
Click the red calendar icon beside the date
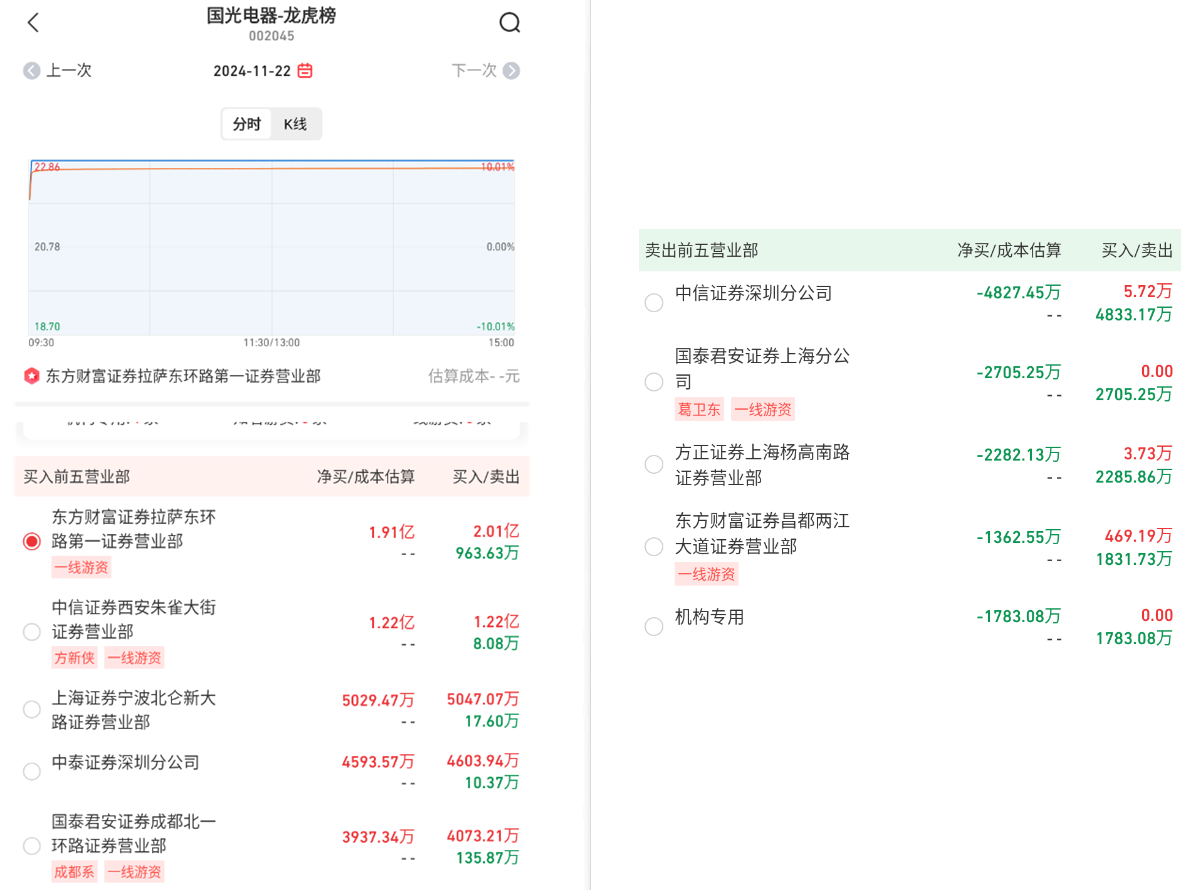tap(305, 71)
